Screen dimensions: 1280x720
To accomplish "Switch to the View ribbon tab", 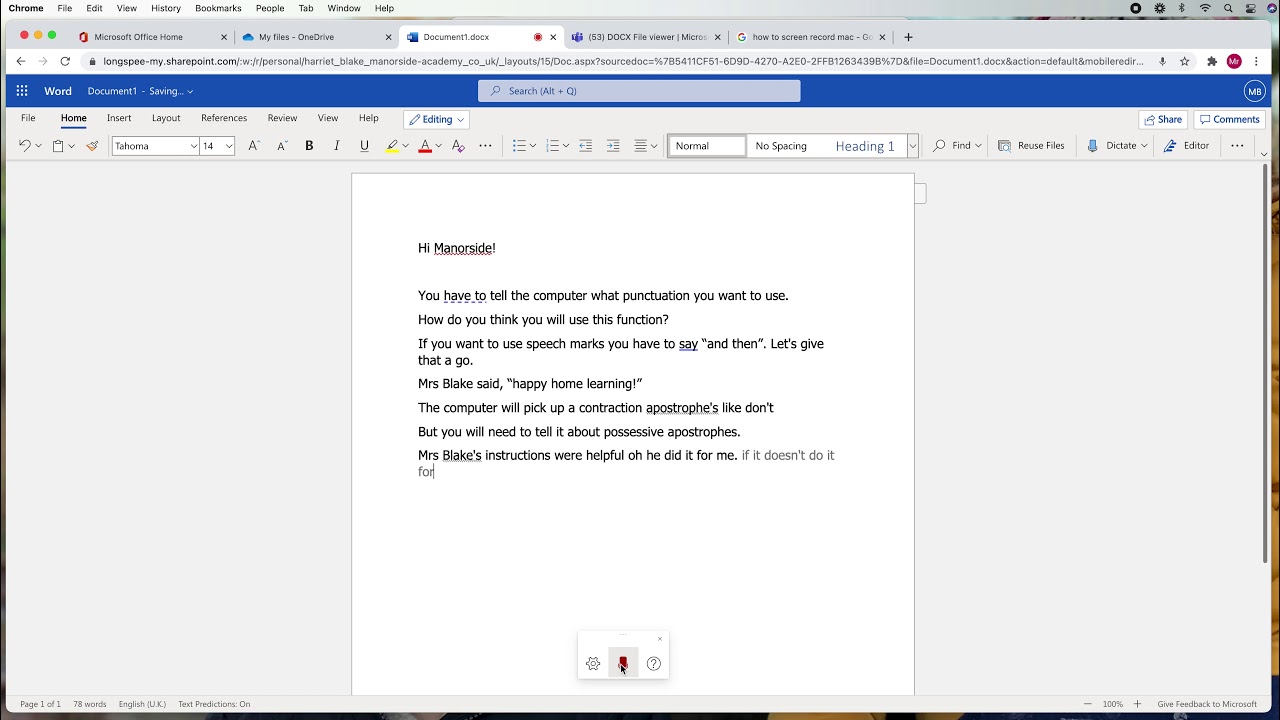I will pyautogui.click(x=327, y=118).
